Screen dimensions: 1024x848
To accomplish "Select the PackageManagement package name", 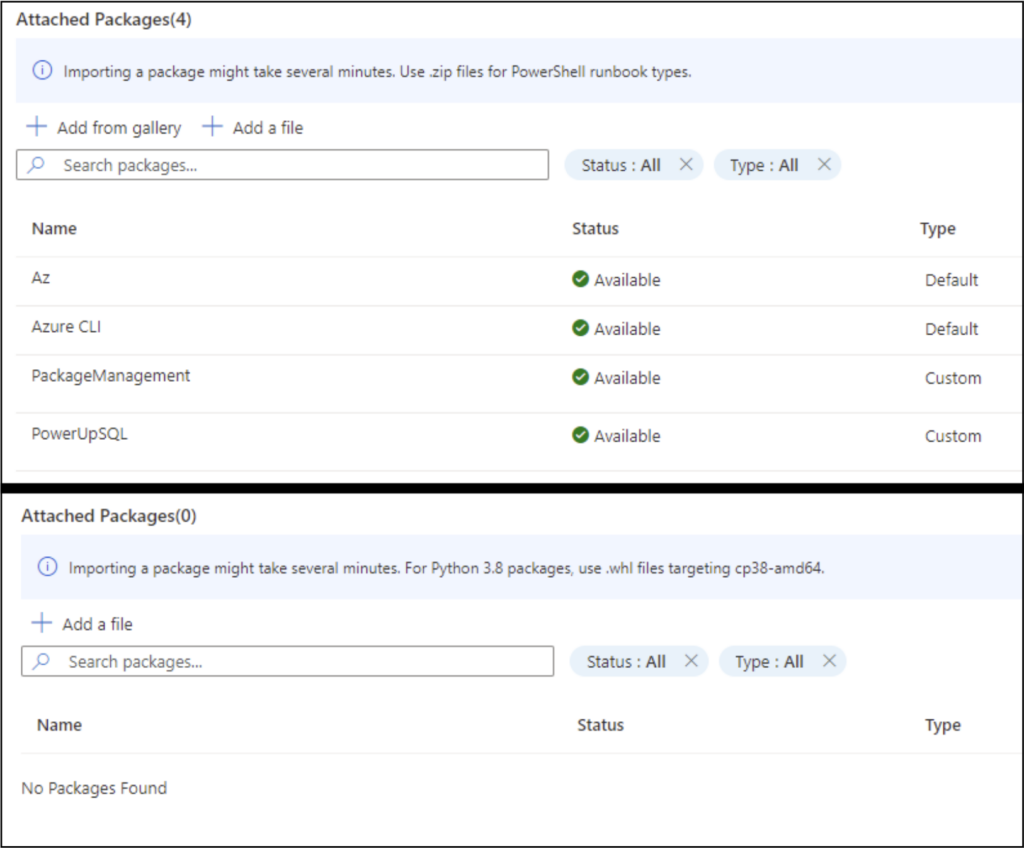I will [x=110, y=376].
